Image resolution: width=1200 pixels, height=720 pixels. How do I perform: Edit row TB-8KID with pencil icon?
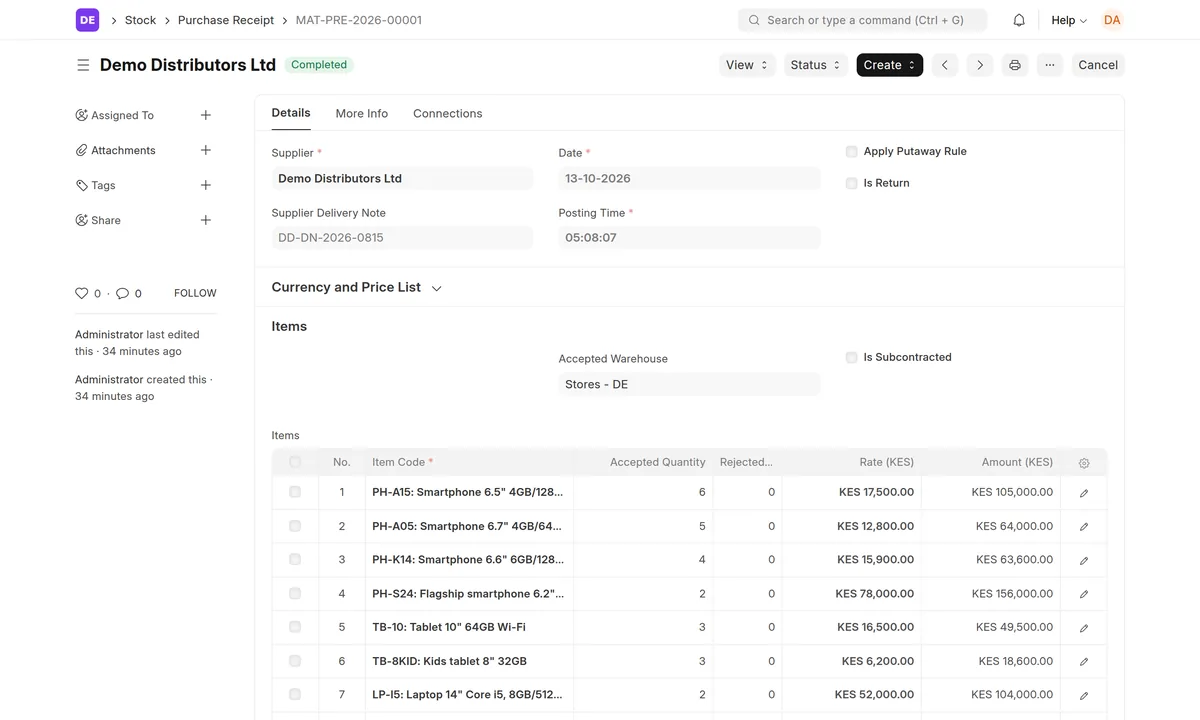(x=1084, y=661)
